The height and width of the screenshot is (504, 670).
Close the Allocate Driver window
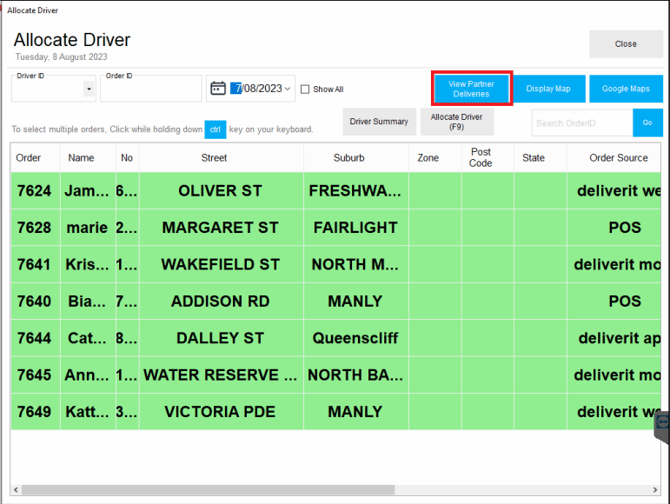(x=625, y=44)
